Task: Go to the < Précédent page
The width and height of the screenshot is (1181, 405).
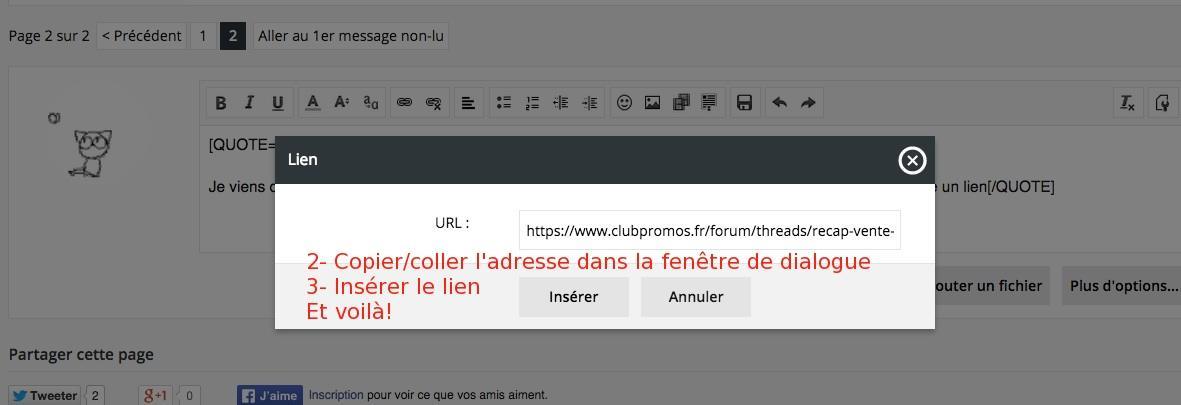Action: pos(142,35)
